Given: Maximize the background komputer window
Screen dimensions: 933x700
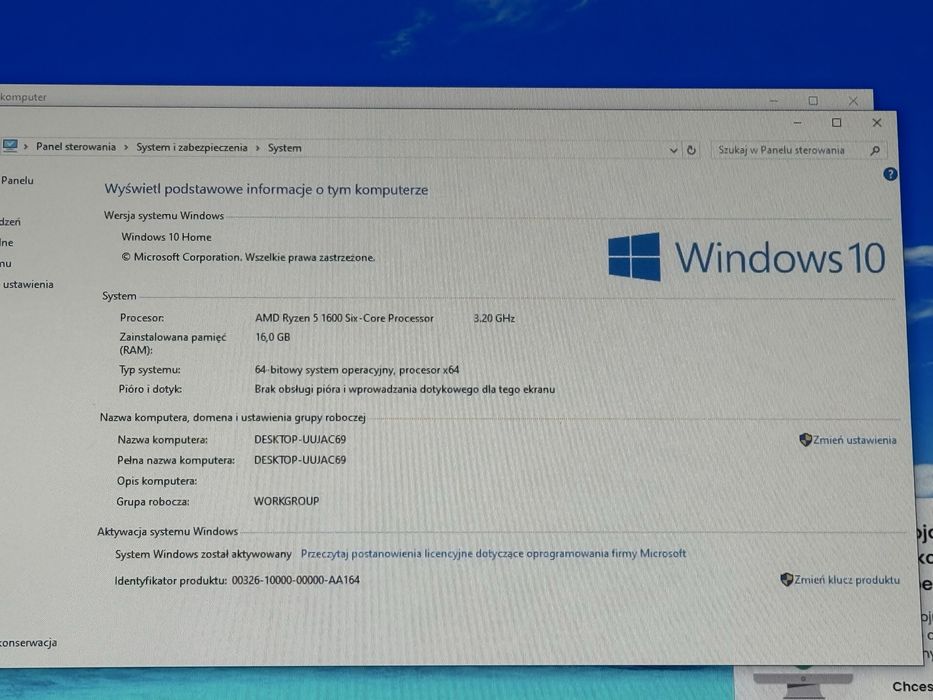Looking at the screenshot, I should pos(813,101).
